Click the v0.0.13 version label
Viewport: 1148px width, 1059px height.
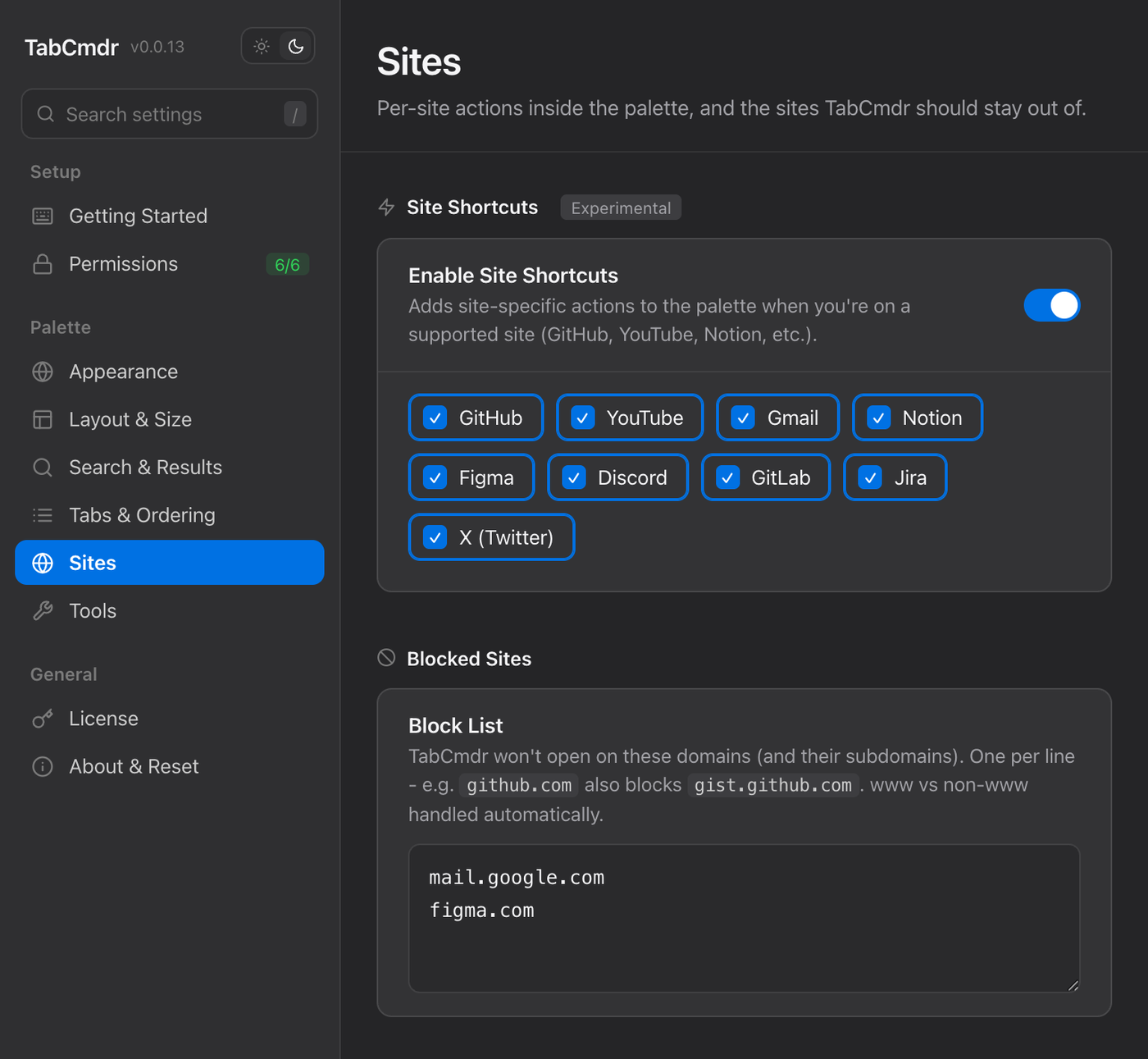tap(157, 47)
